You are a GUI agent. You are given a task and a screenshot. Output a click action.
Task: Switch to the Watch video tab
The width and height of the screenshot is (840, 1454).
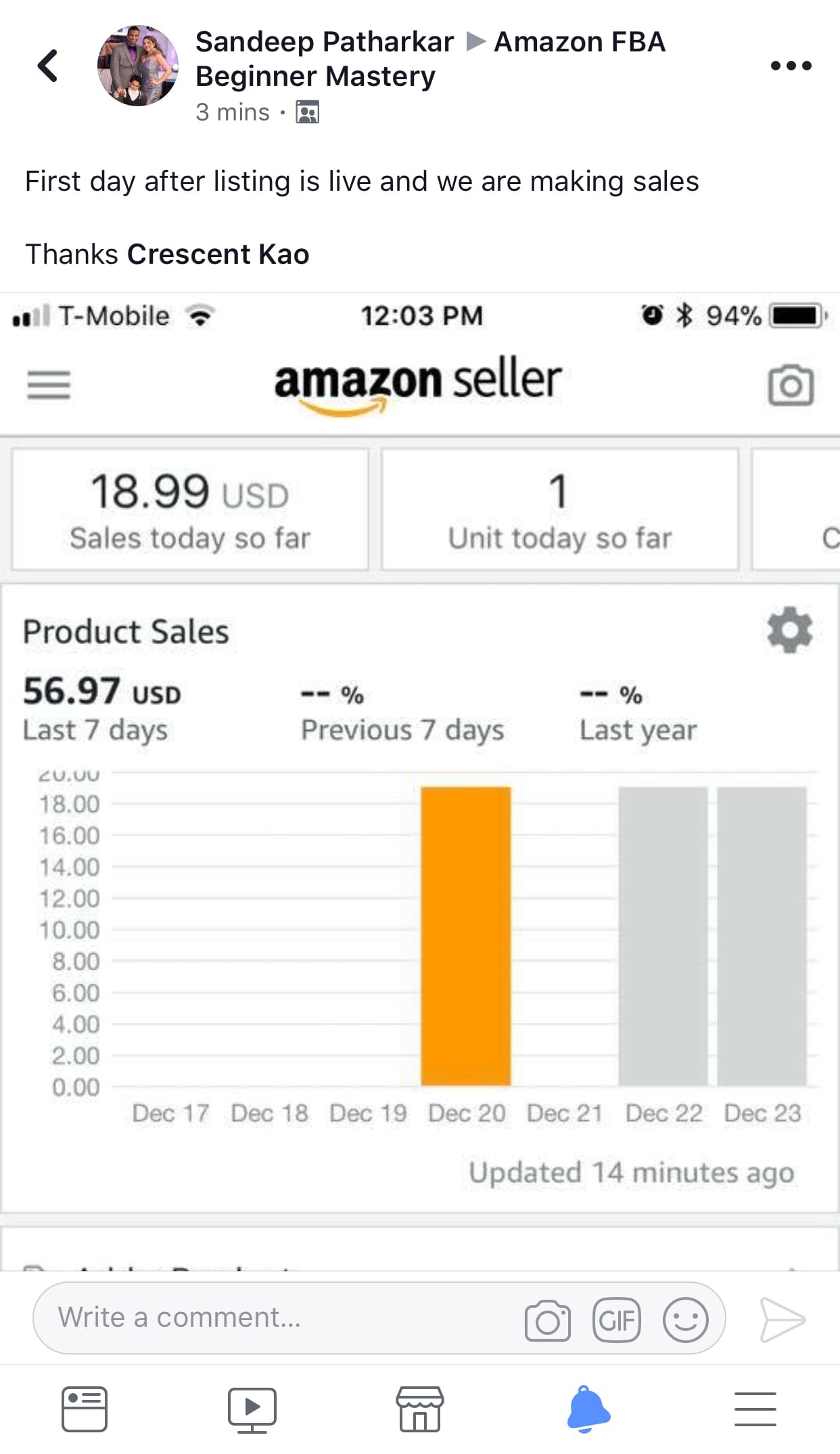pyautogui.click(x=252, y=1410)
